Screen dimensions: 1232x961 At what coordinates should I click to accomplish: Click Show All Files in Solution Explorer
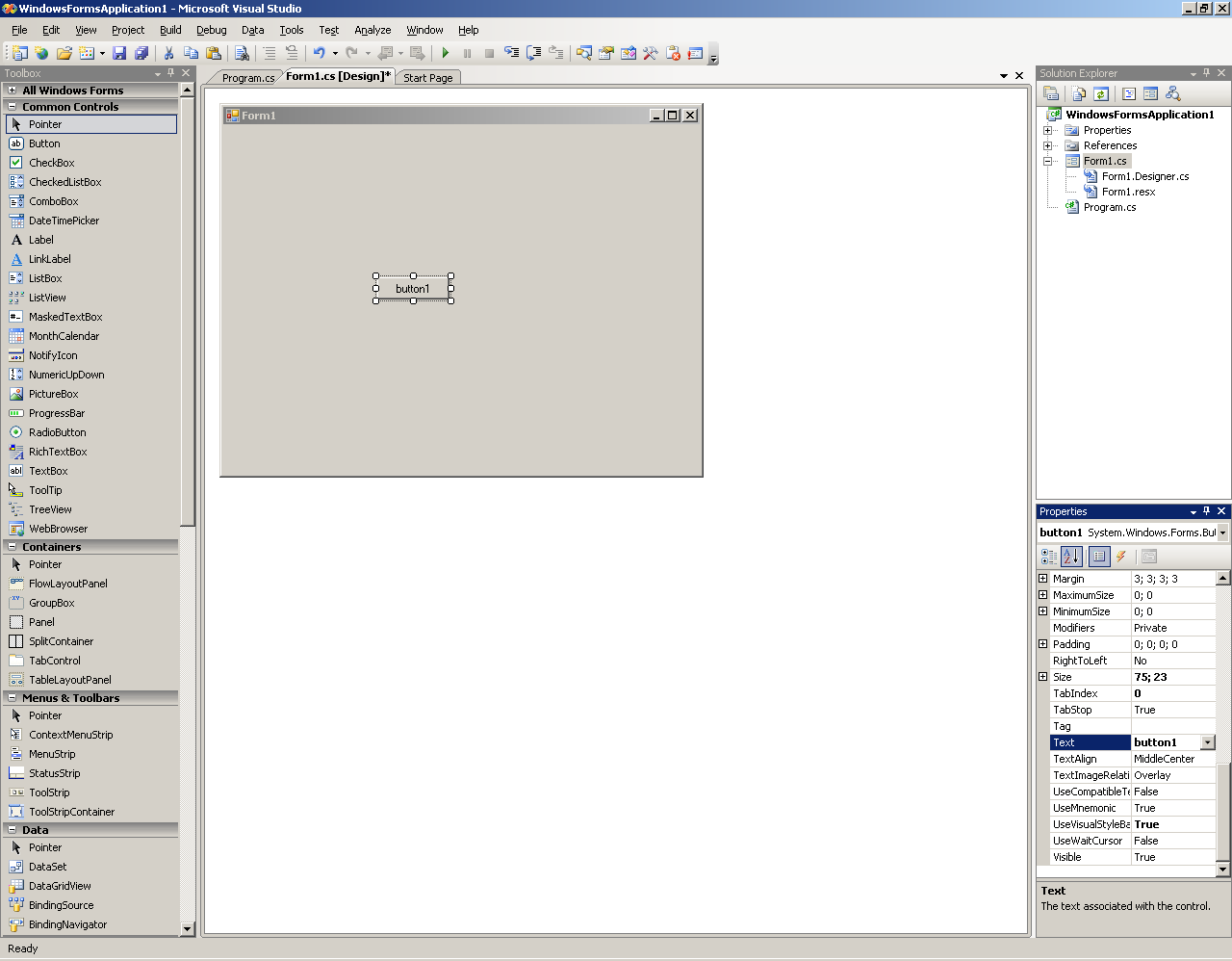click(1079, 93)
